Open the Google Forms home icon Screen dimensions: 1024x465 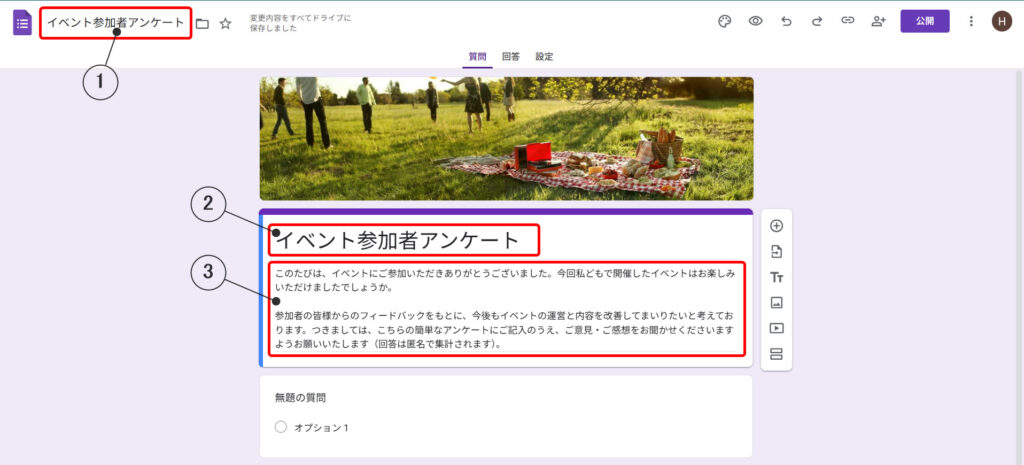click(x=22, y=23)
